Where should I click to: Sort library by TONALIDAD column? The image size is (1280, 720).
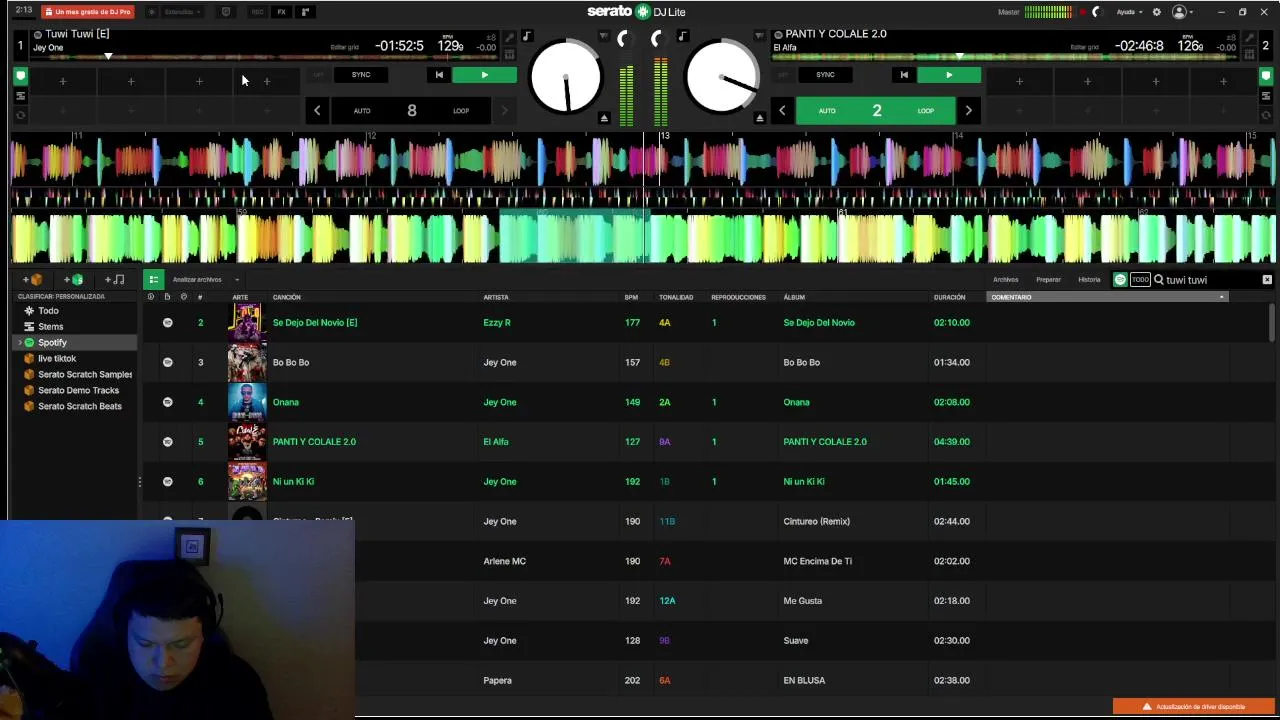click(676, 297)
